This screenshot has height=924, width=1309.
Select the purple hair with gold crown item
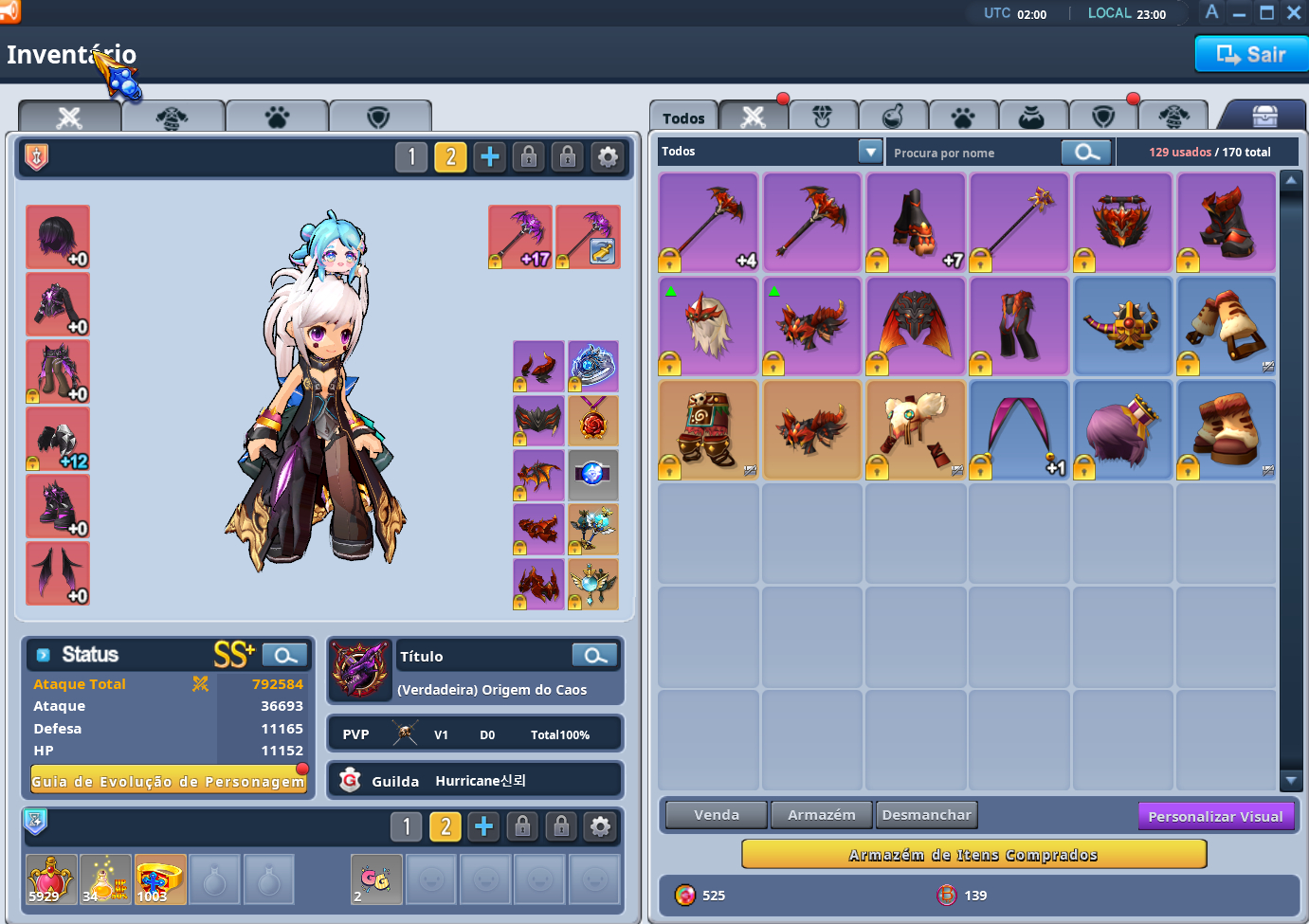point(1122,429)
